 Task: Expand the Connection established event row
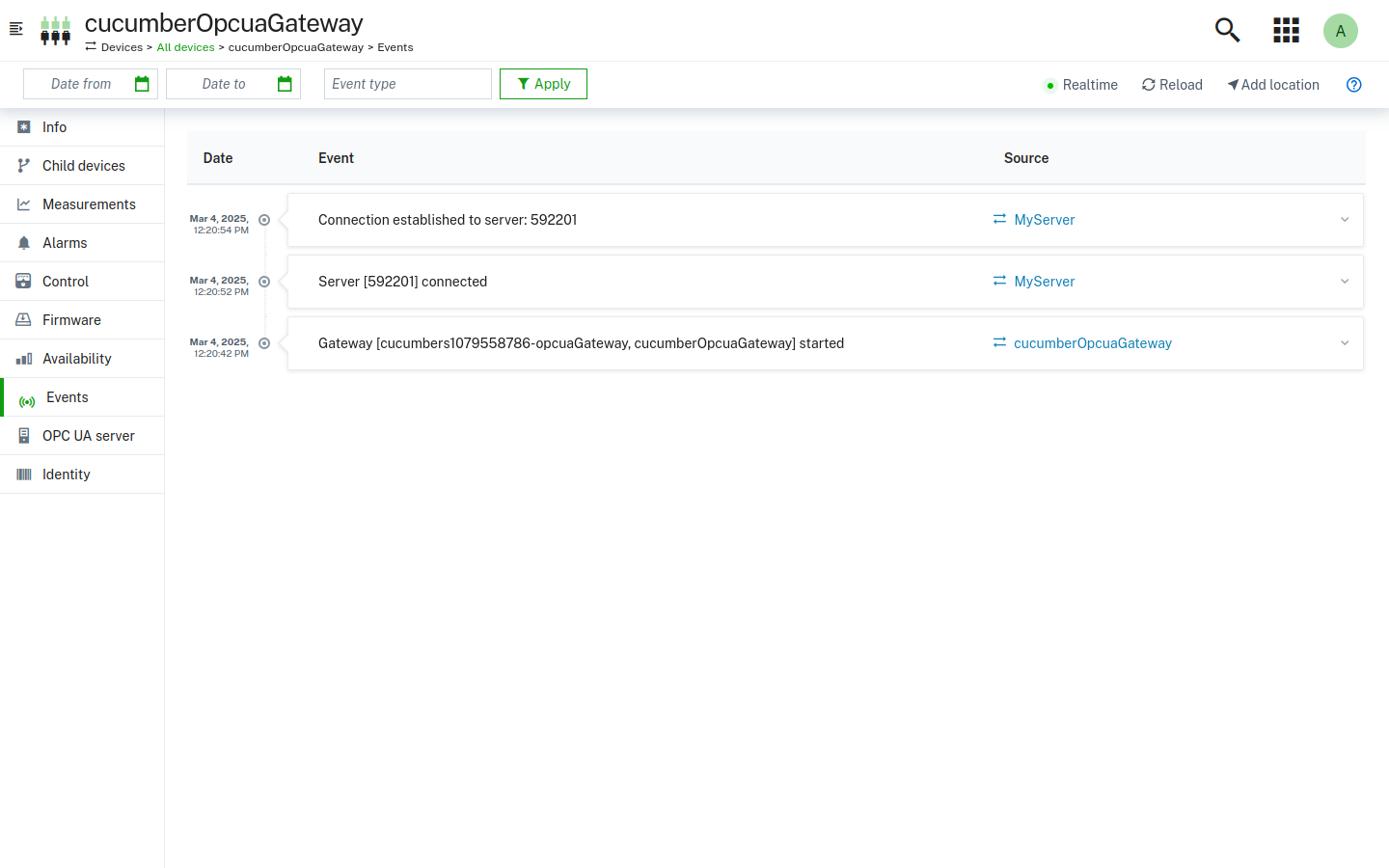(x=1345, y=219)
